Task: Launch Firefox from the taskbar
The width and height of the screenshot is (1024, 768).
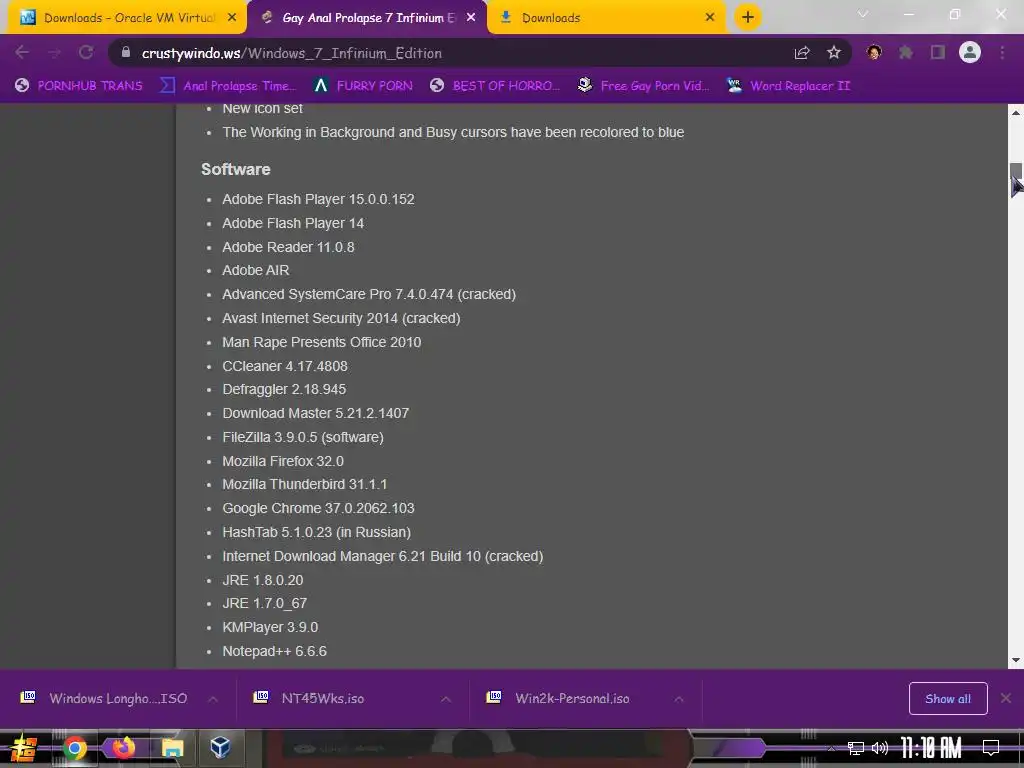Action: 123,748
